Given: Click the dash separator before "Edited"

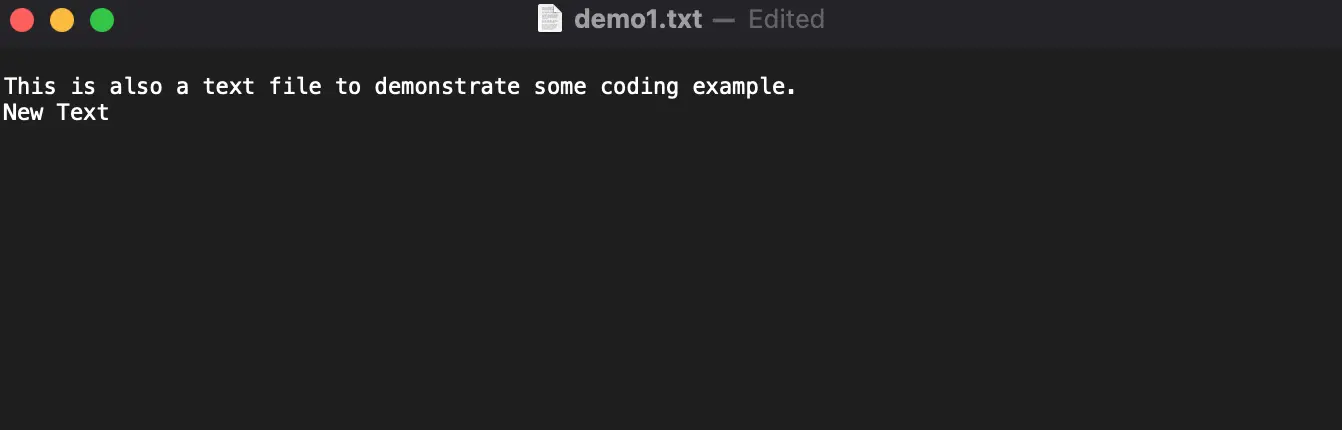Looking at the screenshot, I should tap(725, 19).
